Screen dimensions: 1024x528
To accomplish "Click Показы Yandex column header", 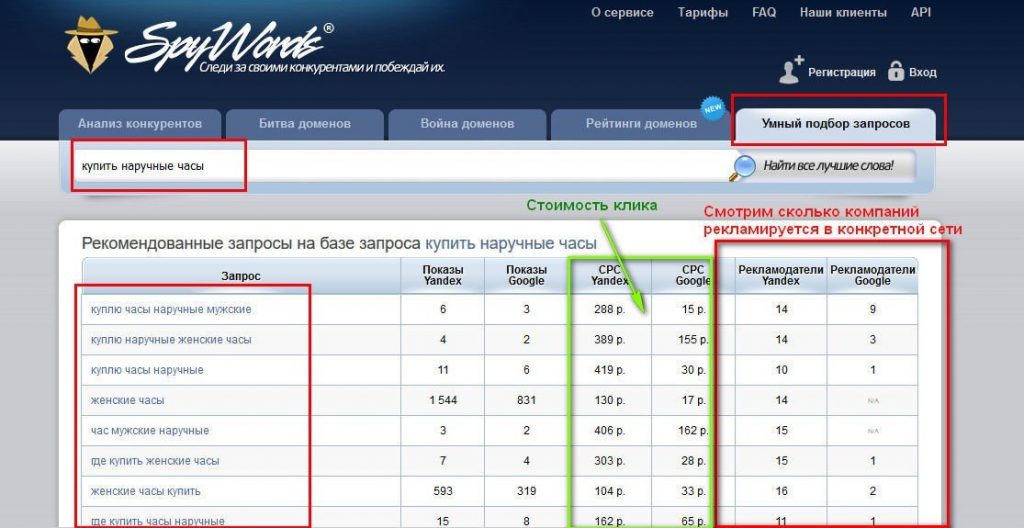I will pyautogui.click(x=443, y=276).
